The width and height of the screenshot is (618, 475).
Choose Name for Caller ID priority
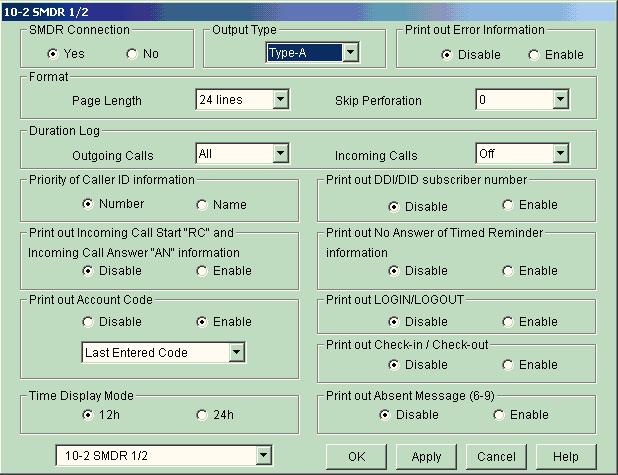[202, 205]
